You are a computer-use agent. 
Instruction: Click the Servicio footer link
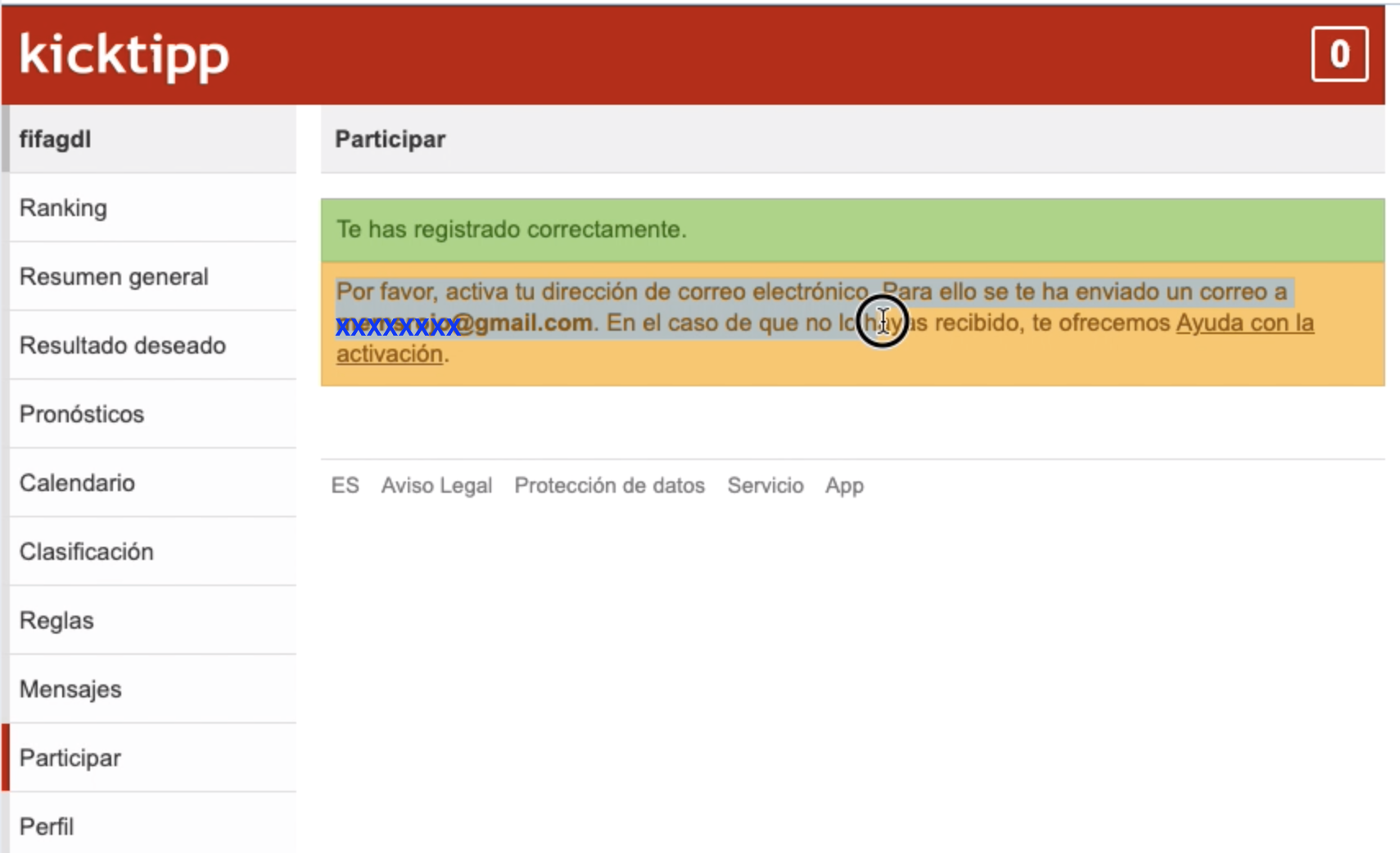pyautogui.click(x=765, y=485)
